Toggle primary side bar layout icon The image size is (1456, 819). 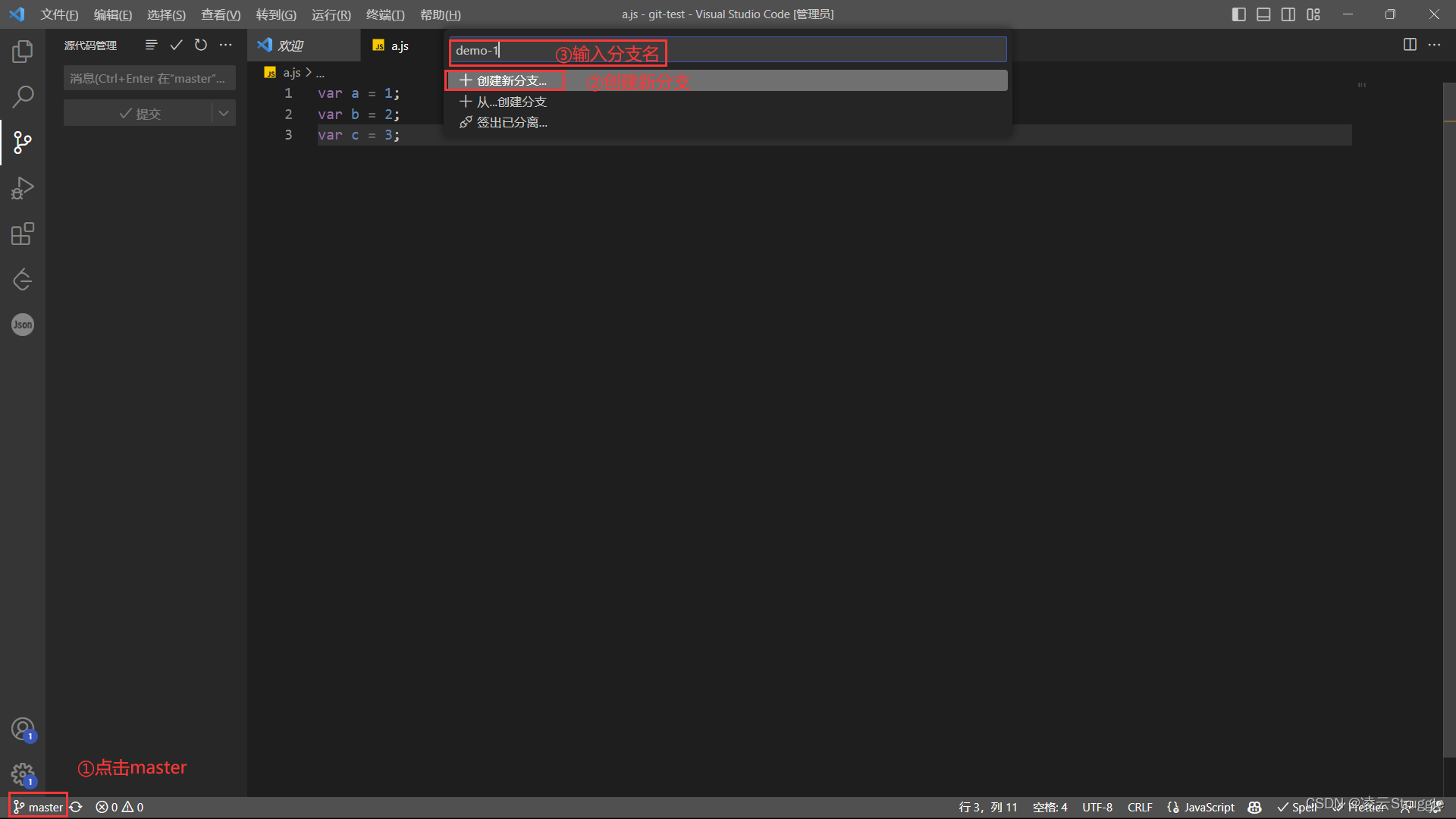tap(1239, 14)
